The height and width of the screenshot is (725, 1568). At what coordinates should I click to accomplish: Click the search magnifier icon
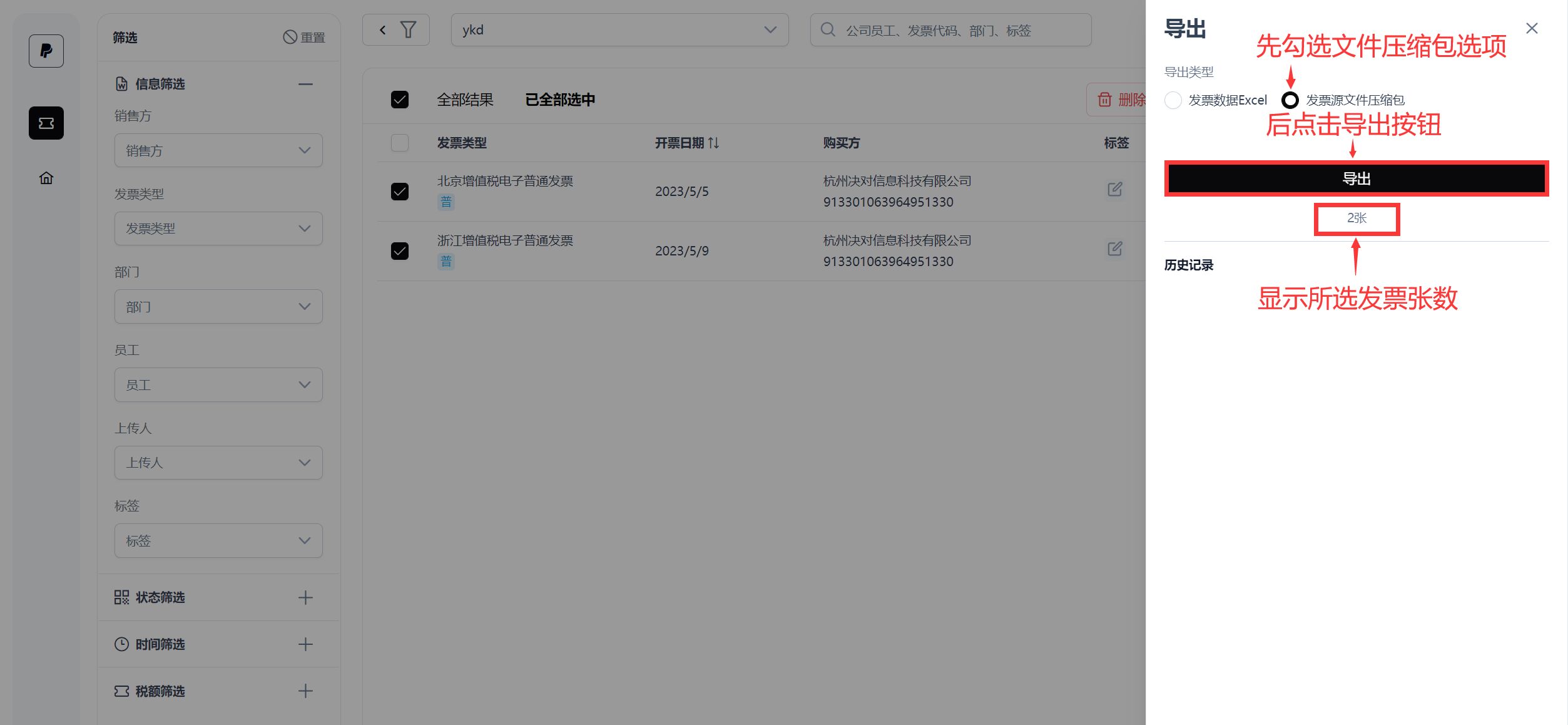pos(828,30)
